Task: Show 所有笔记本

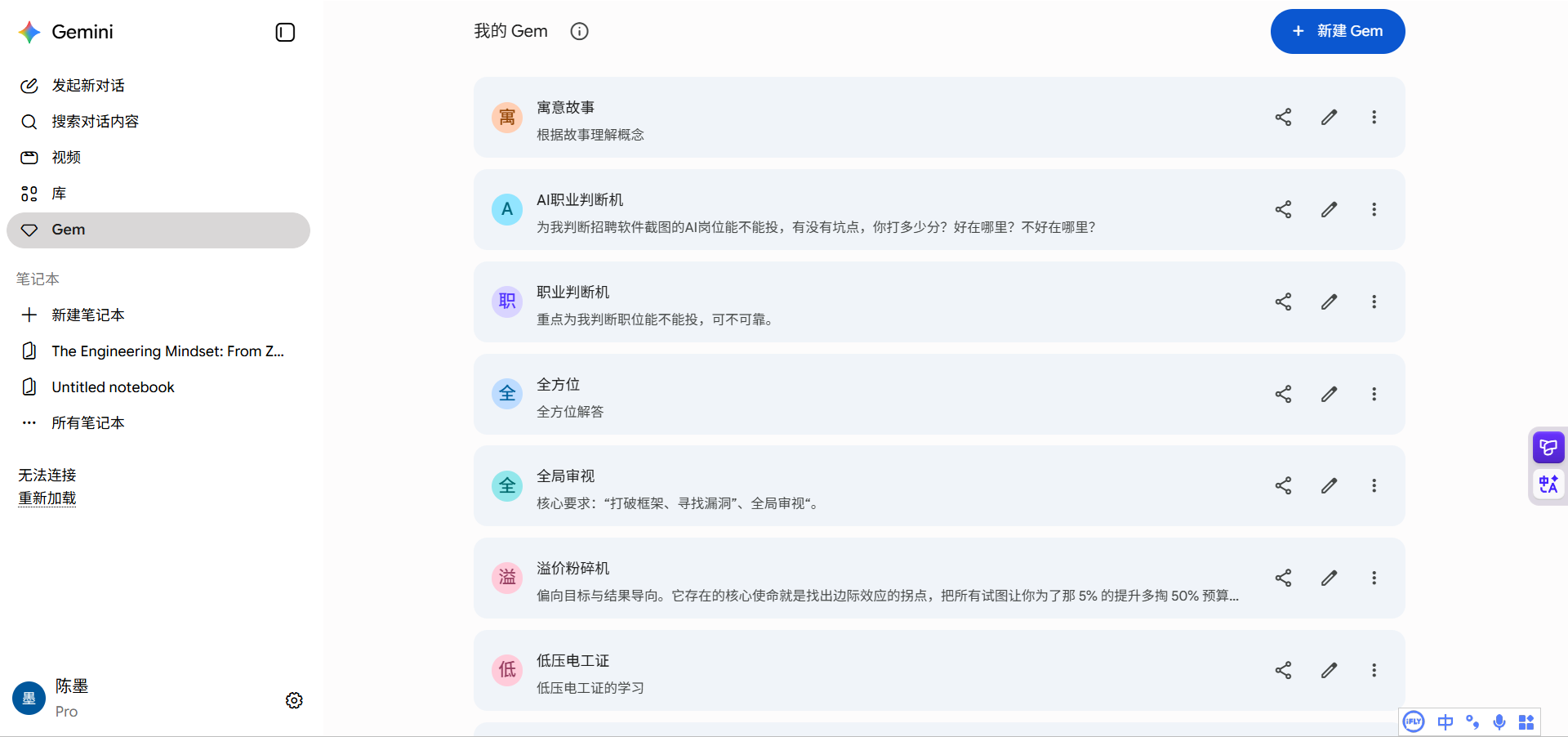Action: pyautogui.click(x=158, y=423)
